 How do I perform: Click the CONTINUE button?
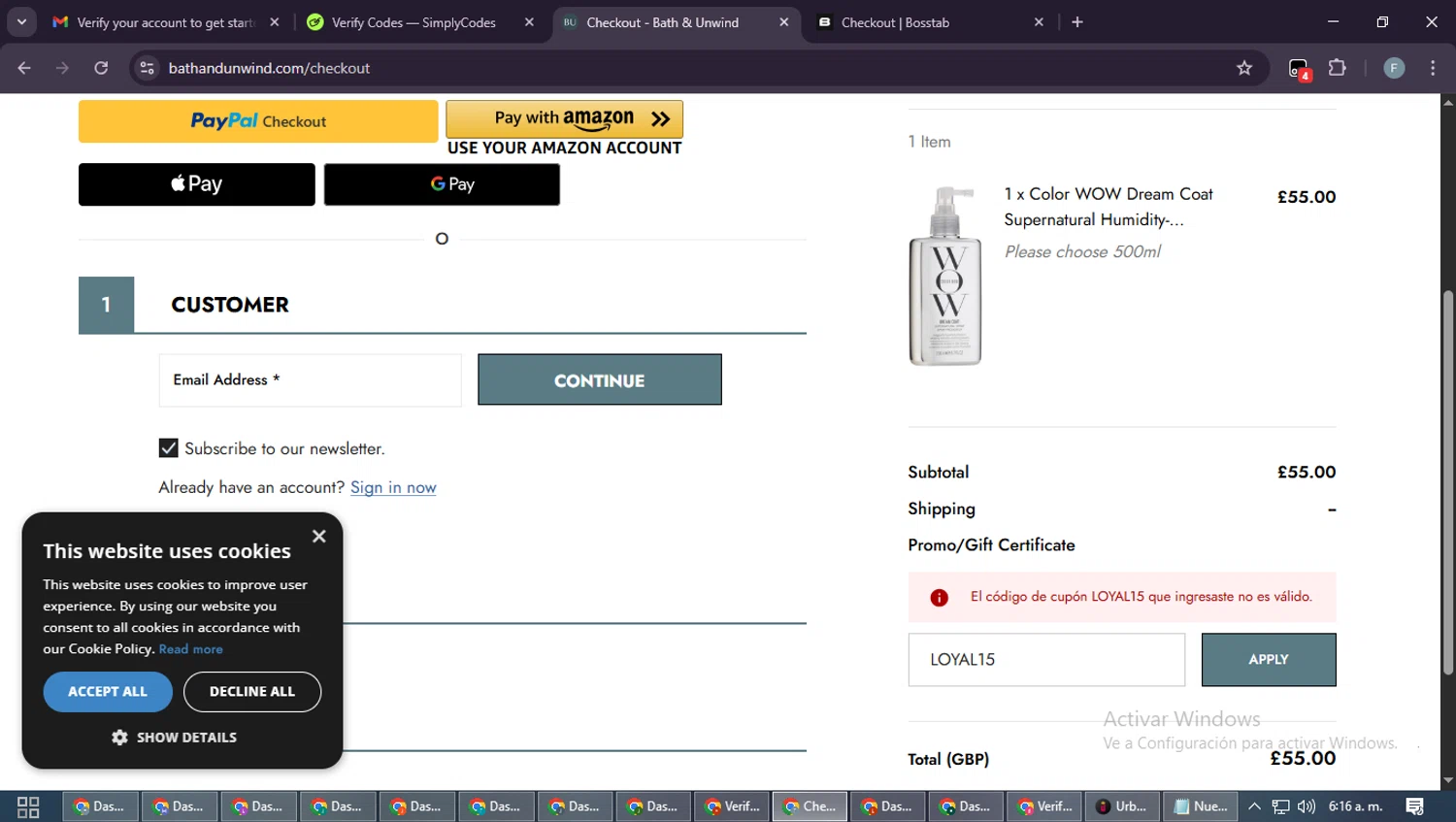coord(600,379)
